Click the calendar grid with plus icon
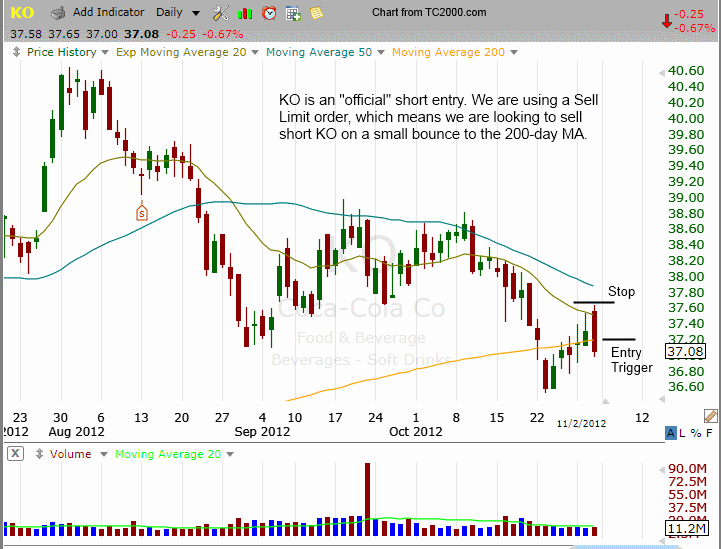Screen dimensions: 721x549 pyautogui.click(x=293, y=13)
